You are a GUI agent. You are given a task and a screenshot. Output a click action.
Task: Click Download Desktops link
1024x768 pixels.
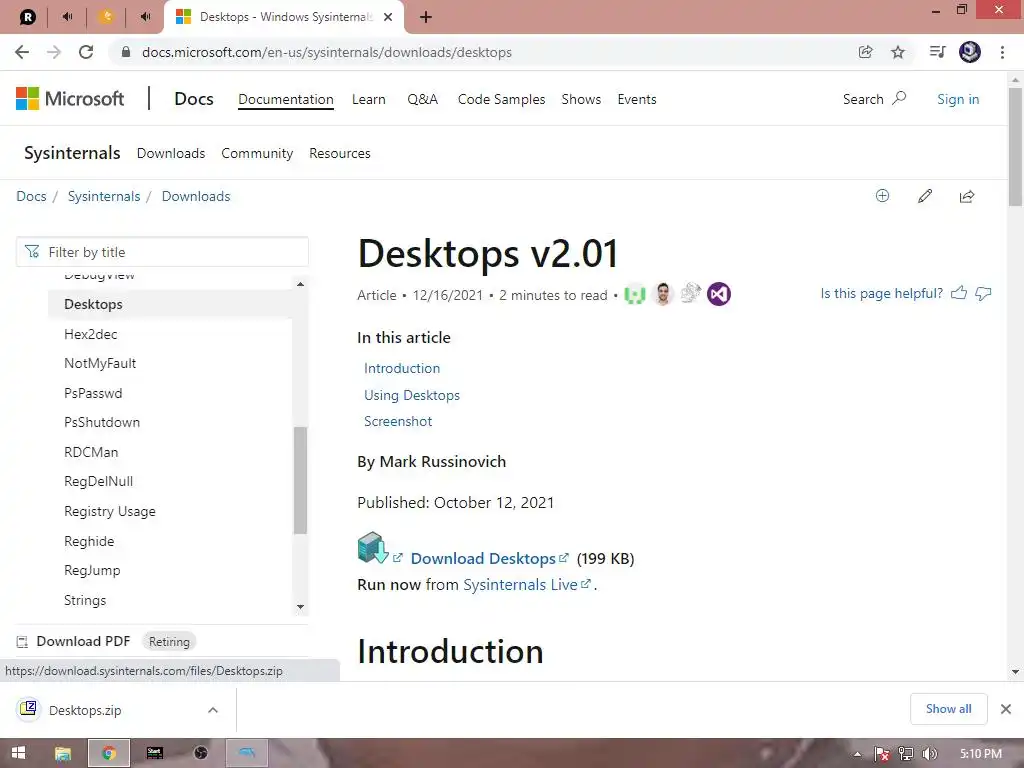(489, 558)
